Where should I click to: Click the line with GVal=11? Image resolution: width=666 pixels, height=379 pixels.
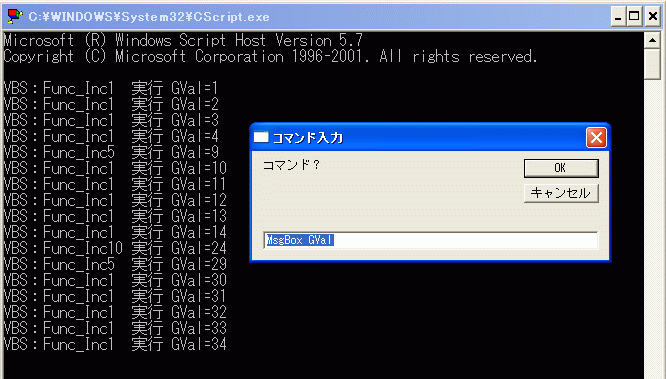tap(115, 184)
